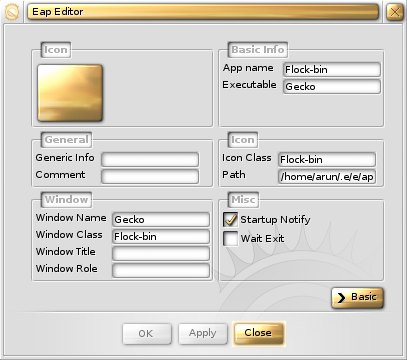The image size is (407, 360).
Task: Switch to Basic mode with Basic button
Action: 357,298
